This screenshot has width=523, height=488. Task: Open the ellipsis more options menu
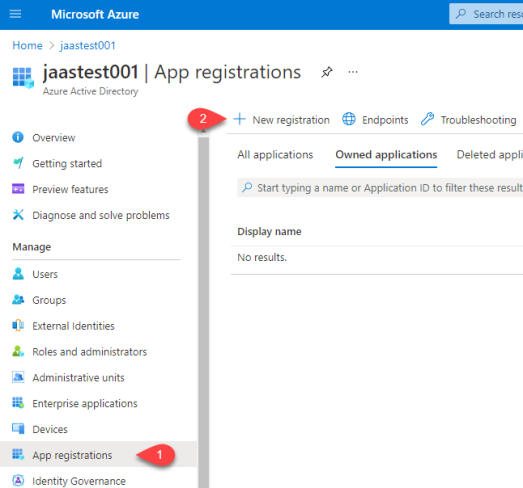[353, 72]
